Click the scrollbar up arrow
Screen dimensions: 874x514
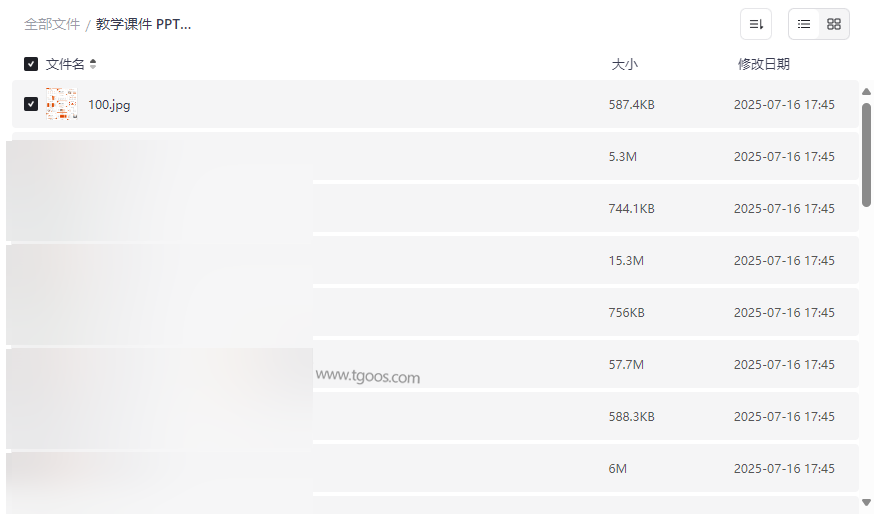coord(866,92)
